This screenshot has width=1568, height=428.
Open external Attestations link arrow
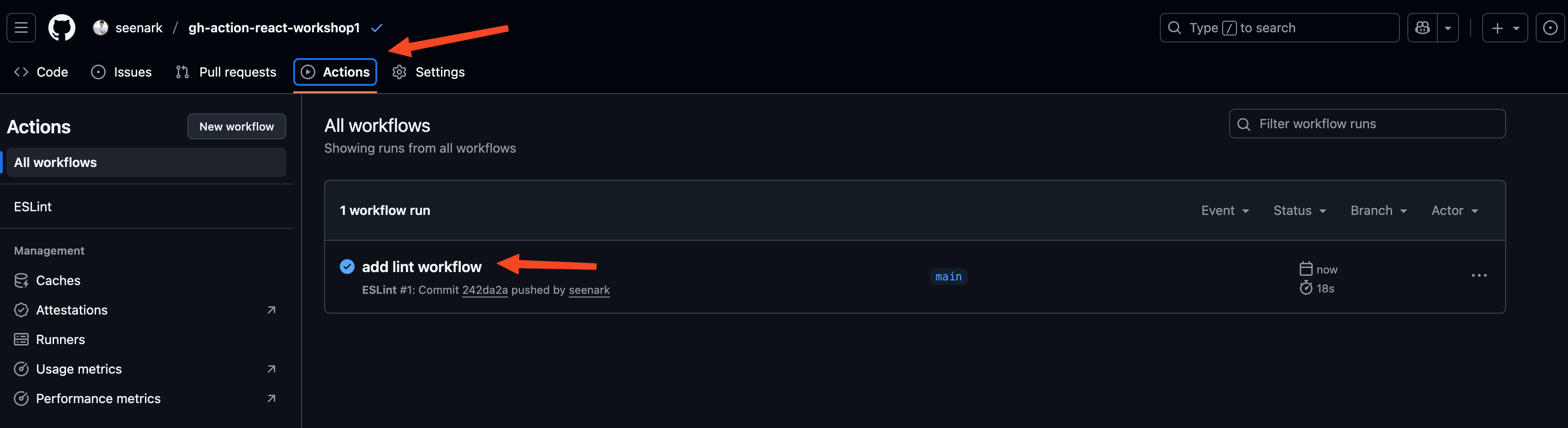coord(271,310)
